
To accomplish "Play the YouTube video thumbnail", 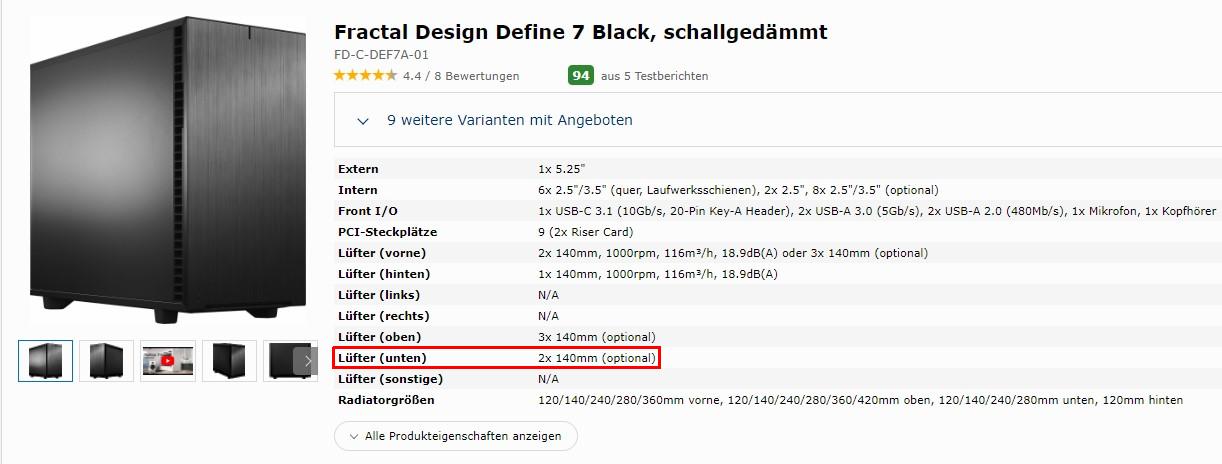I will pos(168,360).
